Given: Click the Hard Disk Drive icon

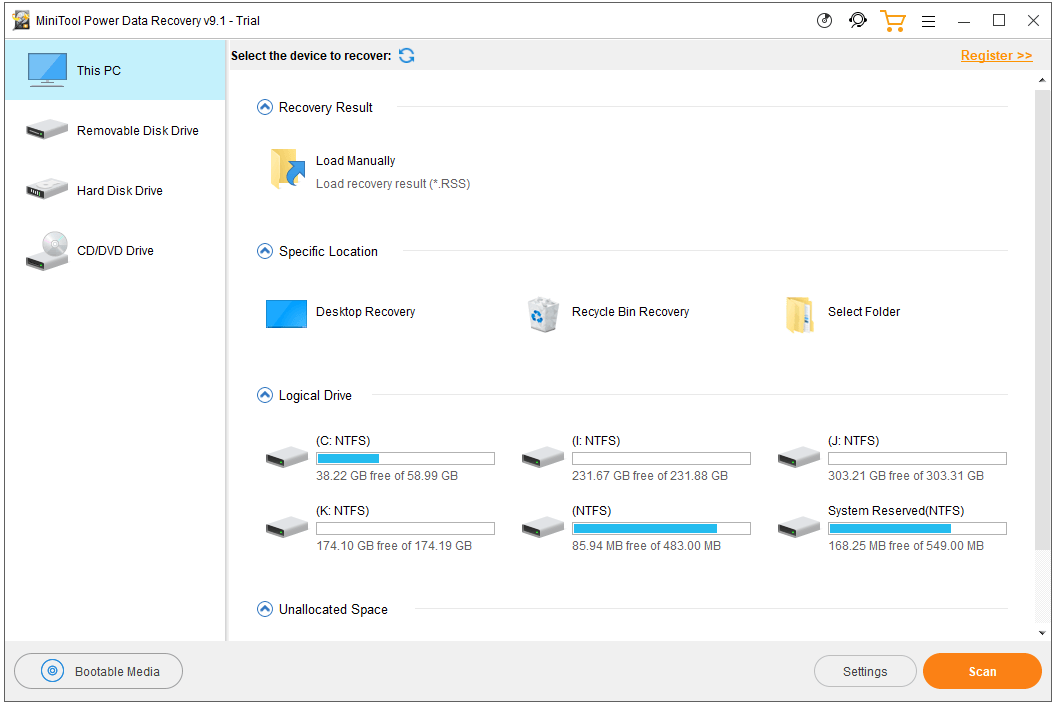Looking at the screenshot, I should tap(47, 189).
